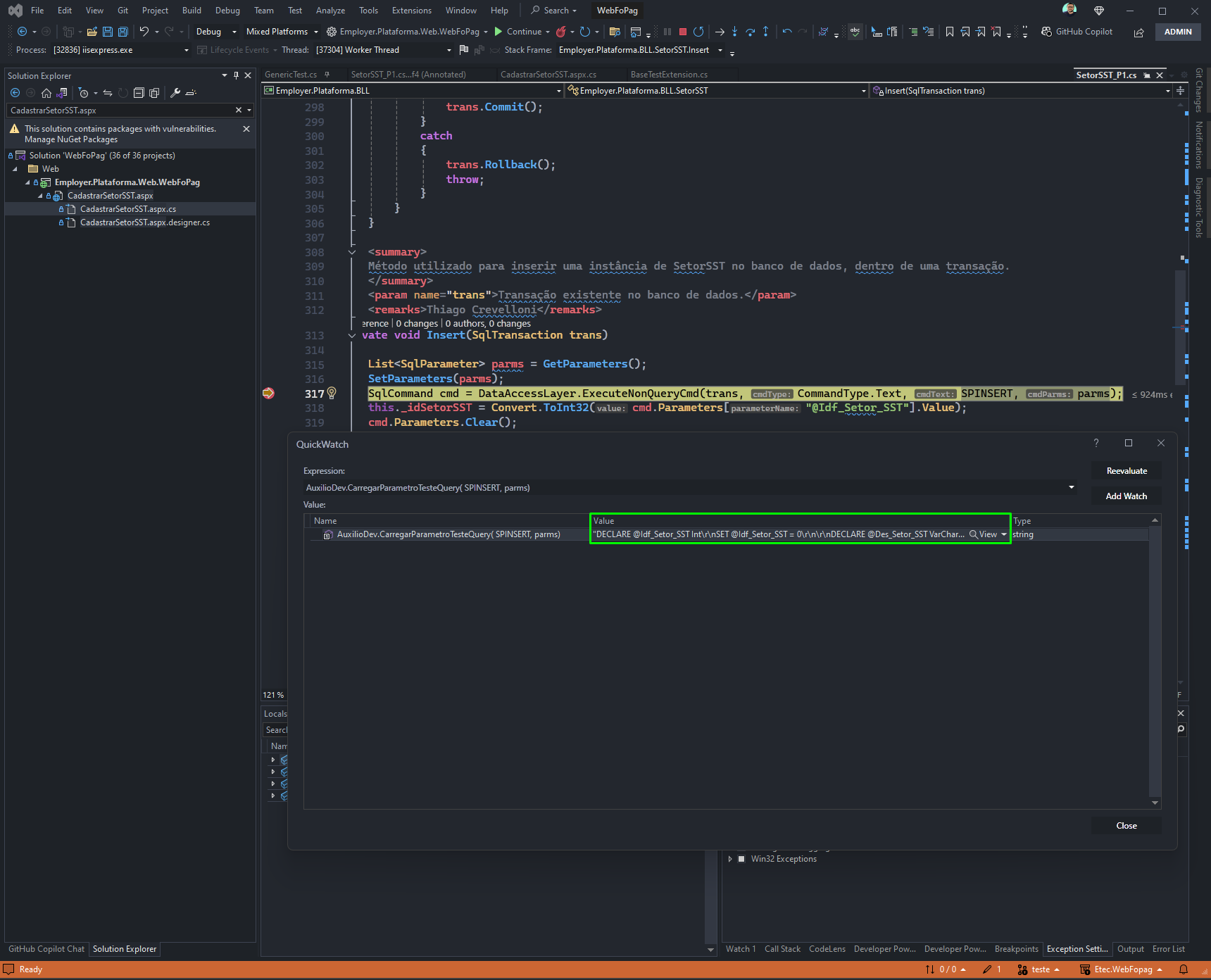The width and height of the screenshot is (1211, 980).
Task: Click the Step Over arrow icon
Action: 751,32
